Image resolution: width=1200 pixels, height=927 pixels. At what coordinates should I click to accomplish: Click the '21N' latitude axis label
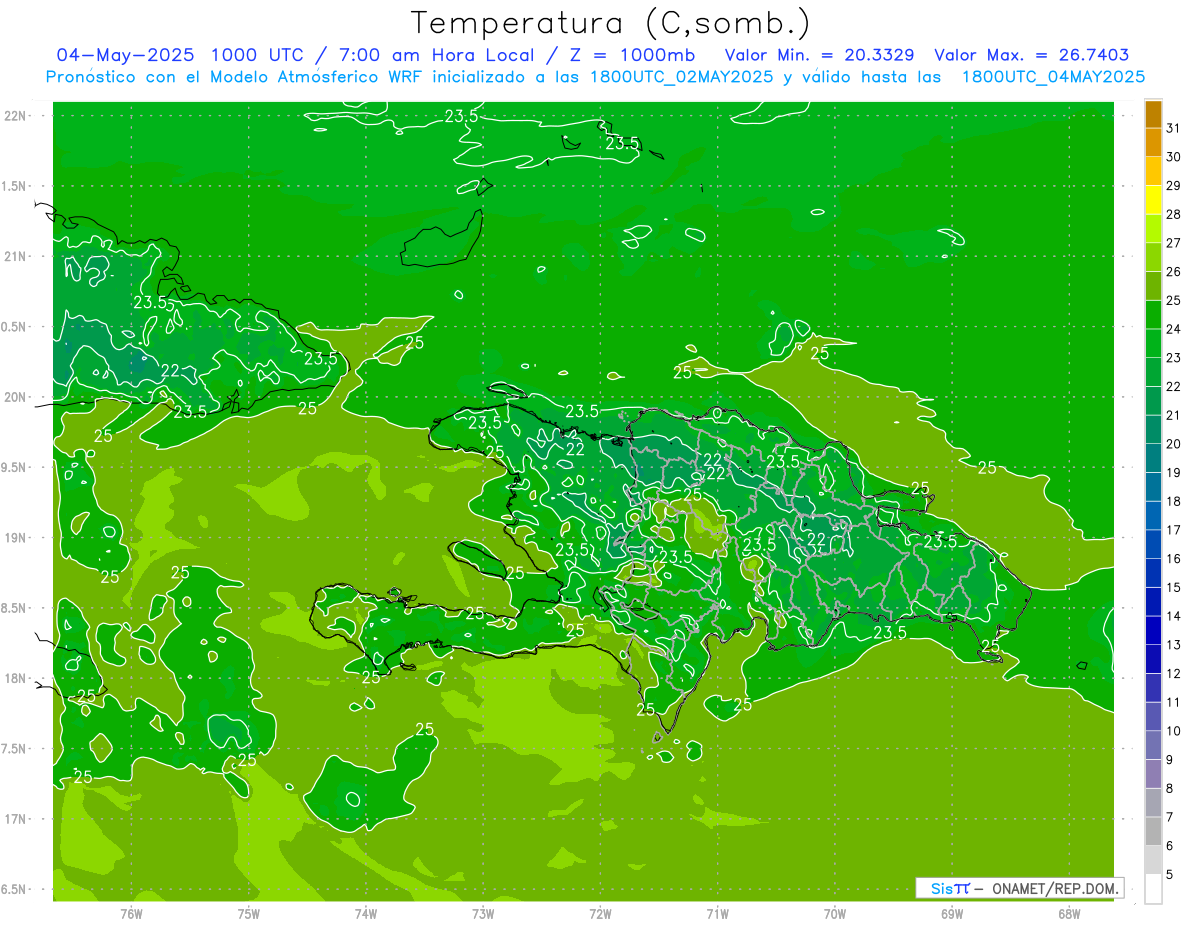pyautogui.click(x=15, y=256)
